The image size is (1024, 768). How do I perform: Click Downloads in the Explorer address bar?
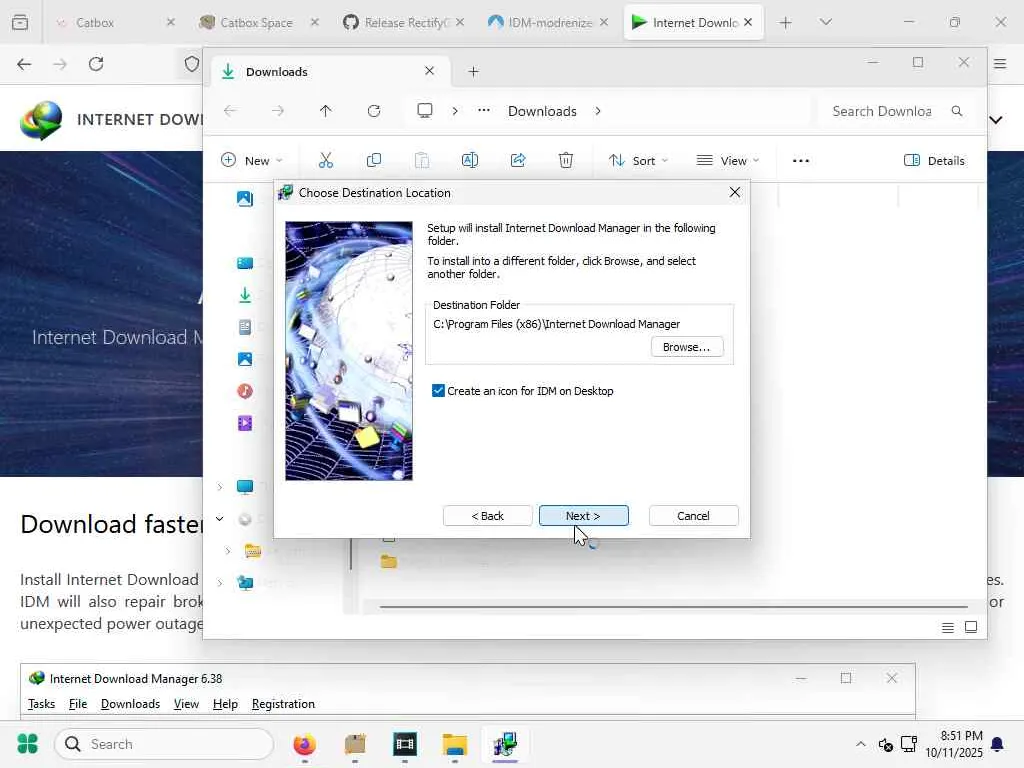click(x=542, y=111)
